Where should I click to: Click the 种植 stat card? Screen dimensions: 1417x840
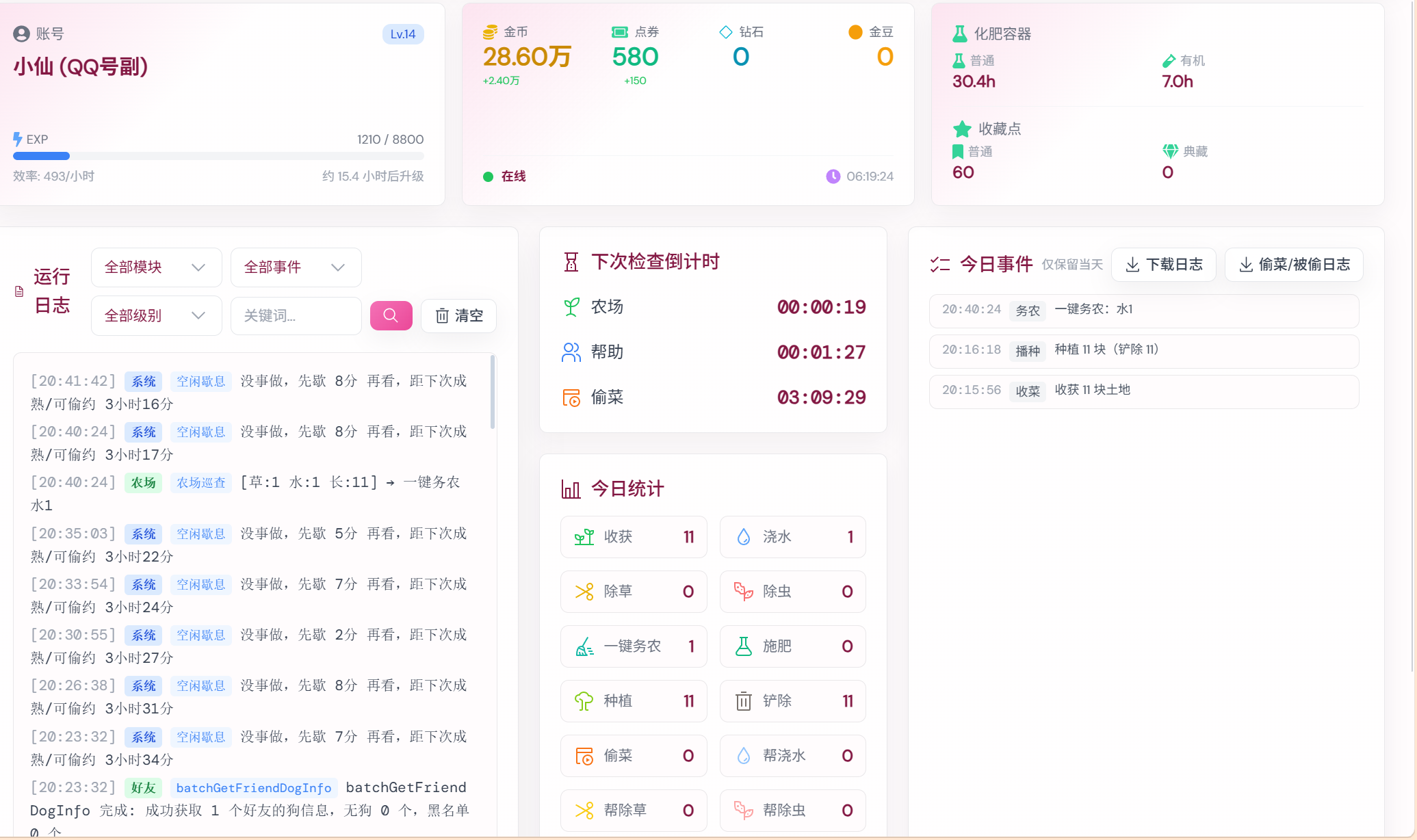(x=634, y=701)
